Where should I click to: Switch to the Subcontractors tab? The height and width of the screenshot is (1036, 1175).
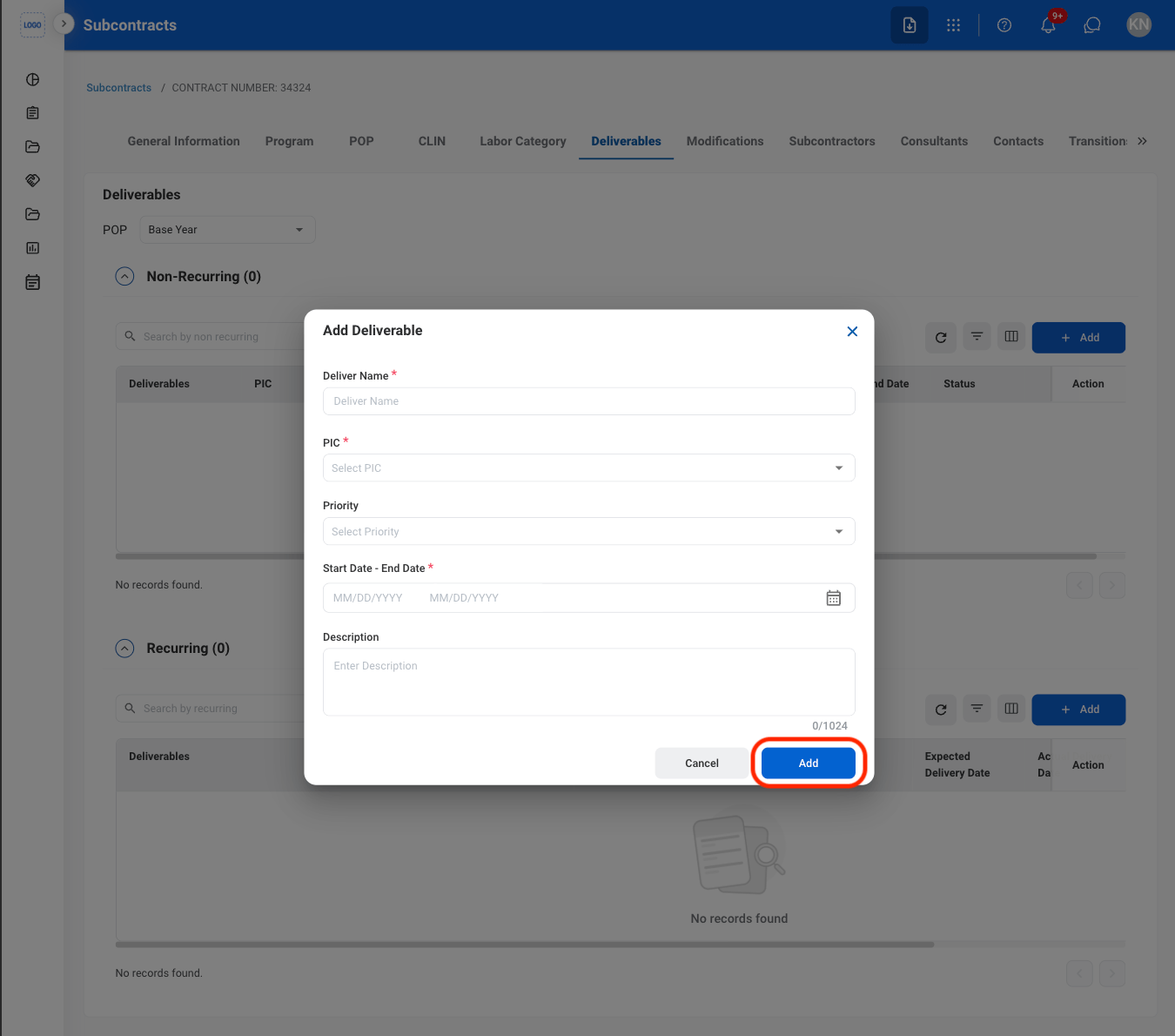pos(832,141)
